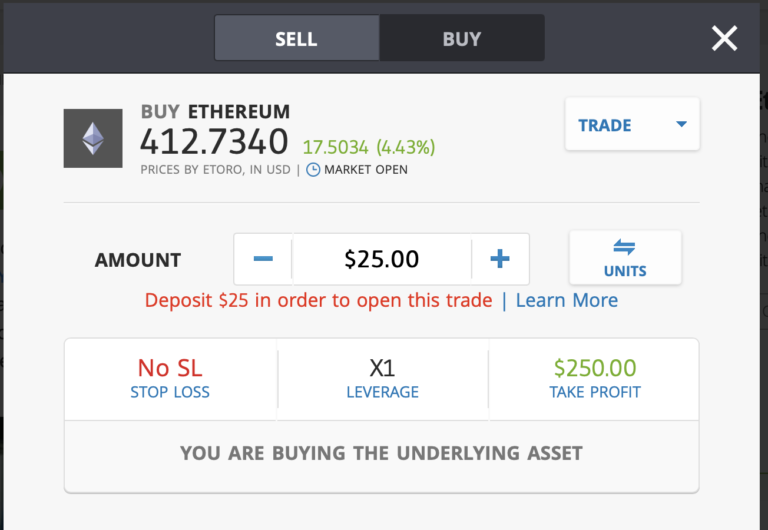Click the green 17.5034 (4.43%) change
This screenshot has height=530, width=768.
(x=369, y=147)
